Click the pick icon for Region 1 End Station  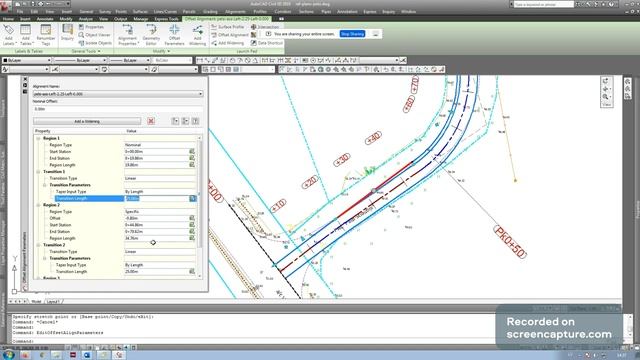[x=192, y=158]
